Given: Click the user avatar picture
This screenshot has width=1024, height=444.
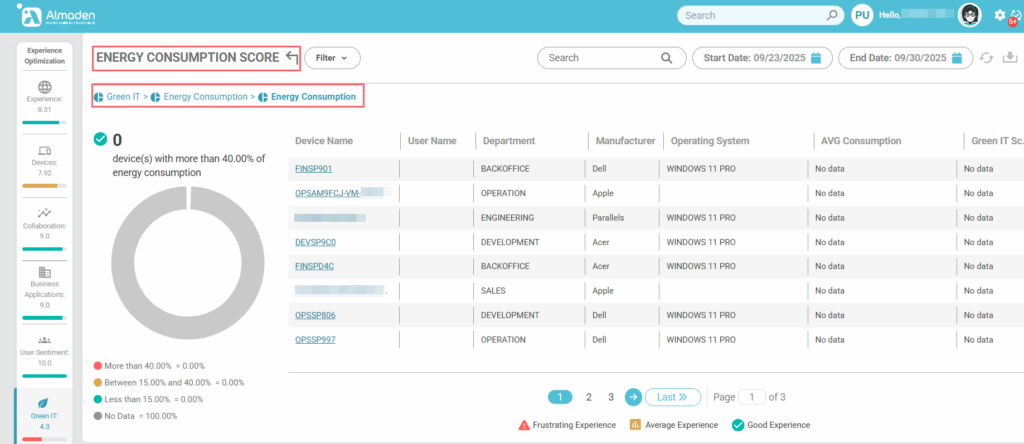Looking at the screenshot, I should 969,15.
